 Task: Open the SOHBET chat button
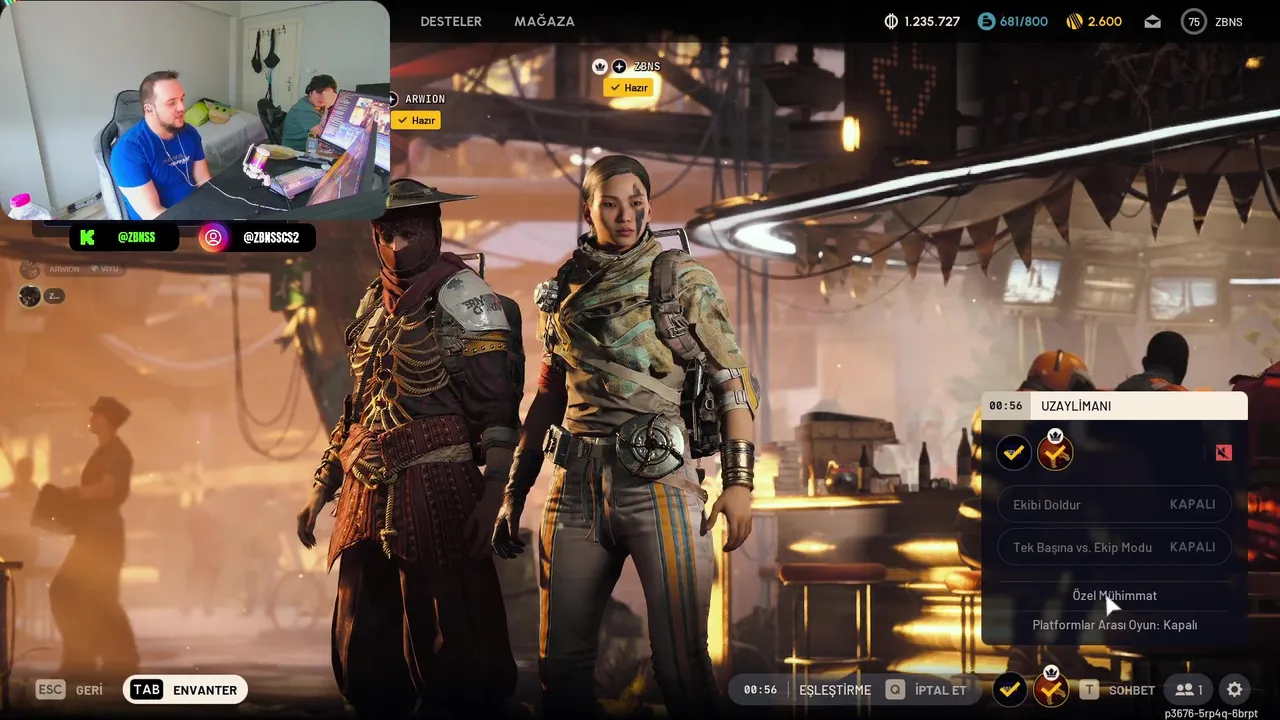point(1132,690)
